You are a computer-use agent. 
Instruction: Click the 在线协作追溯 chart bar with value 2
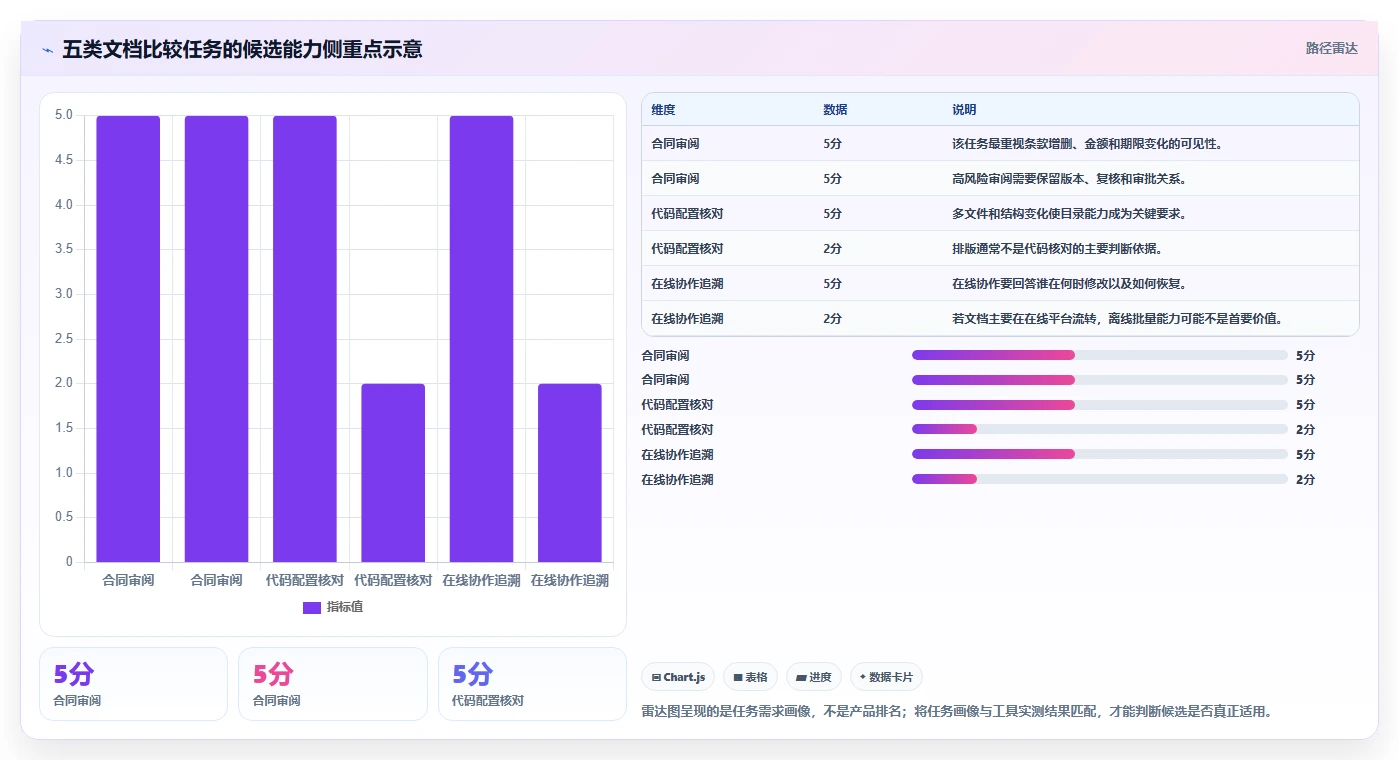coord(570,473)
